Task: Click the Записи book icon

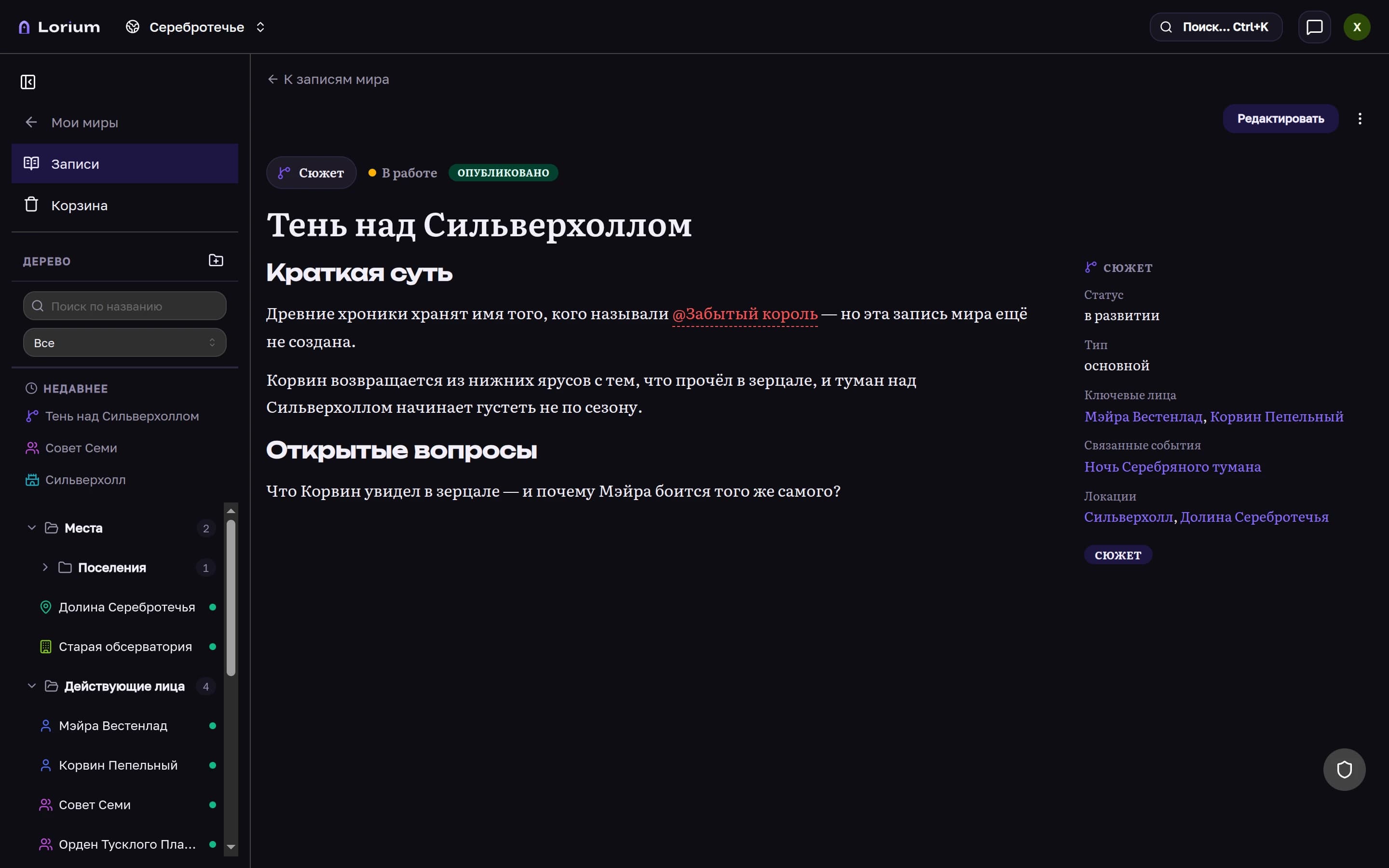Action: [x=31, y=163]
